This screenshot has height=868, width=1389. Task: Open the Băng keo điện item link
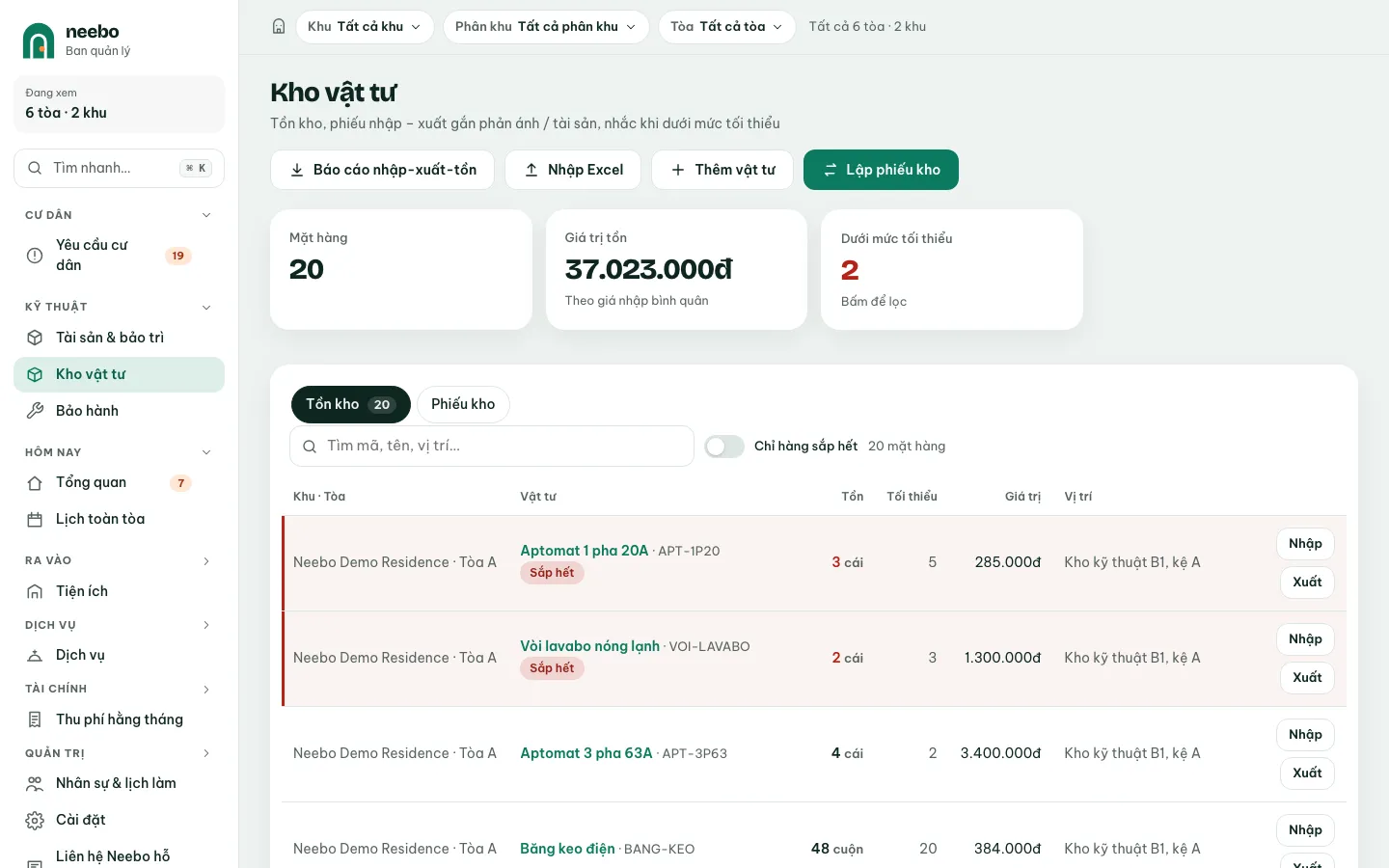click(567, 849)
